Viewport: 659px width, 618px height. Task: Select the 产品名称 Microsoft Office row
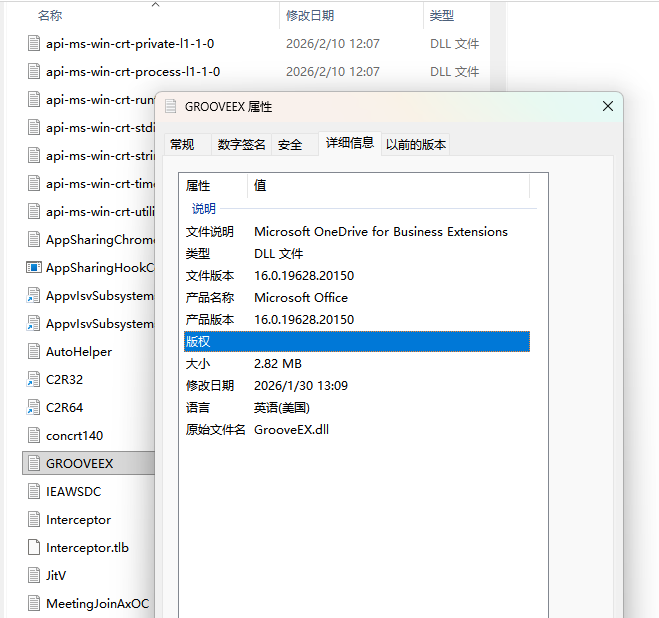356,298
